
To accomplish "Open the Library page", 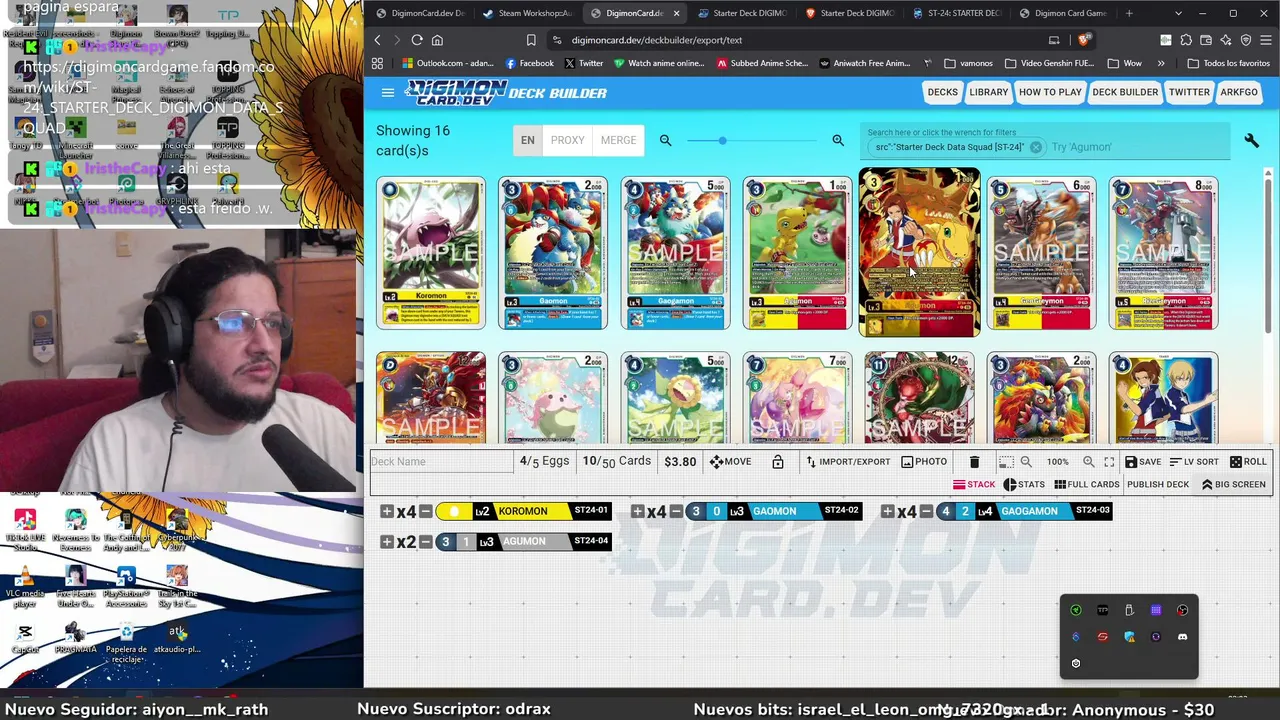I will [988, 92].
